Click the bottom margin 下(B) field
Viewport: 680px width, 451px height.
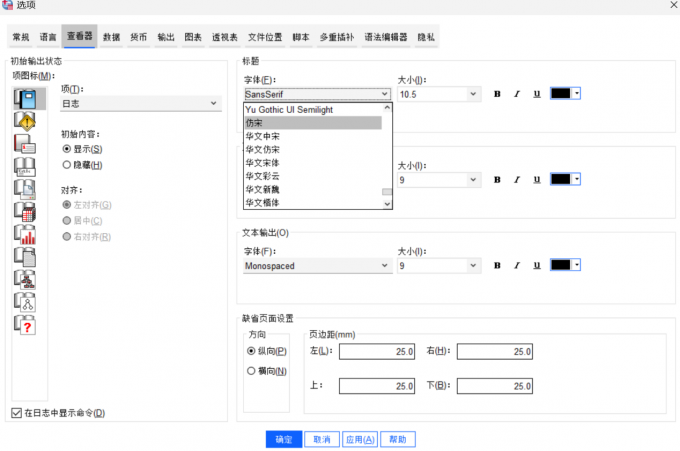[495, 386]
